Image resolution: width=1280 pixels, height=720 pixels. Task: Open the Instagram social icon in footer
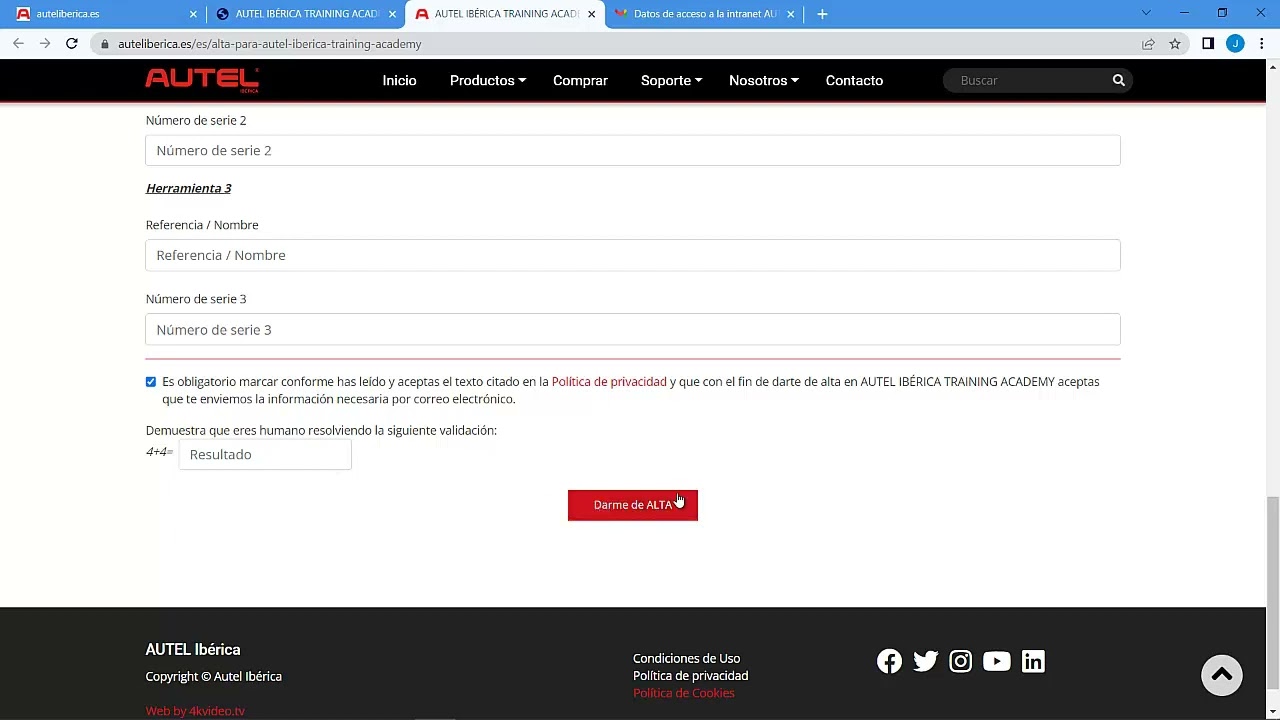[x=961, y=661]
